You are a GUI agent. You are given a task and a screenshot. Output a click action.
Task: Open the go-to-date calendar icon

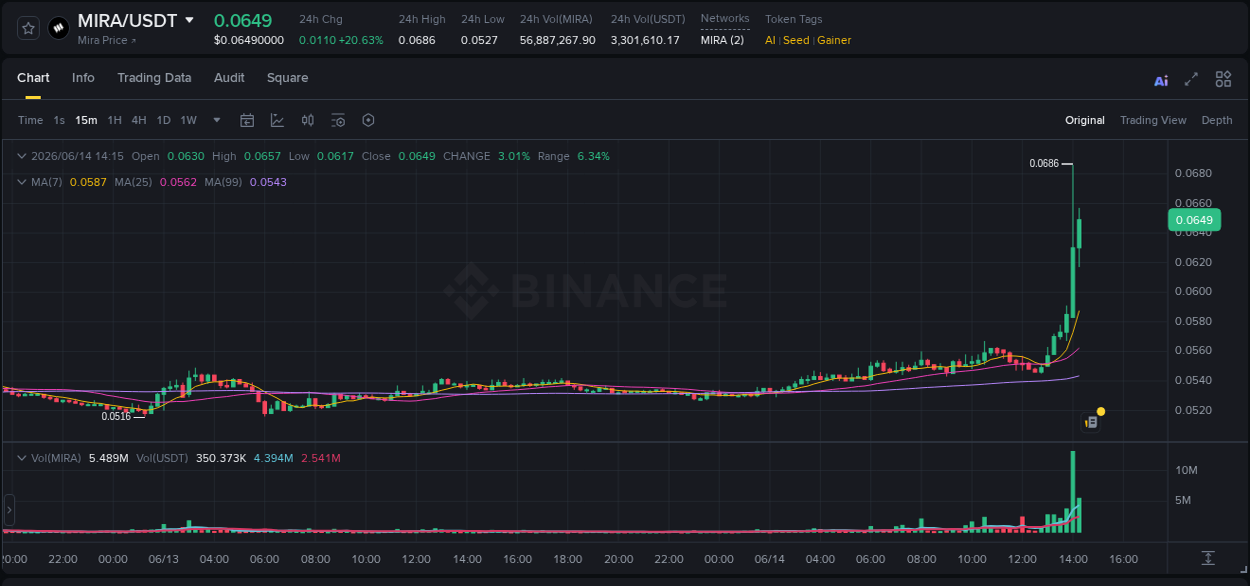pyautogui.click(x=247, y=120)
